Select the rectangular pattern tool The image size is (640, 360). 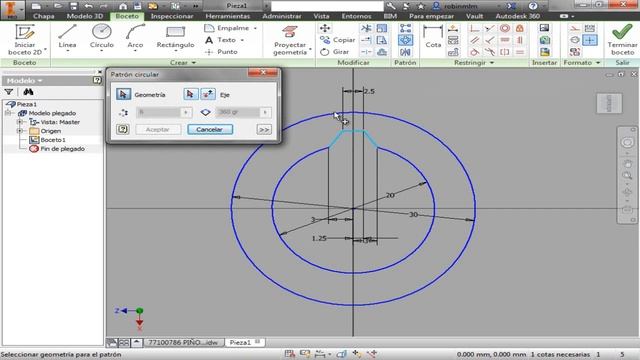click(x=405, y=28)
